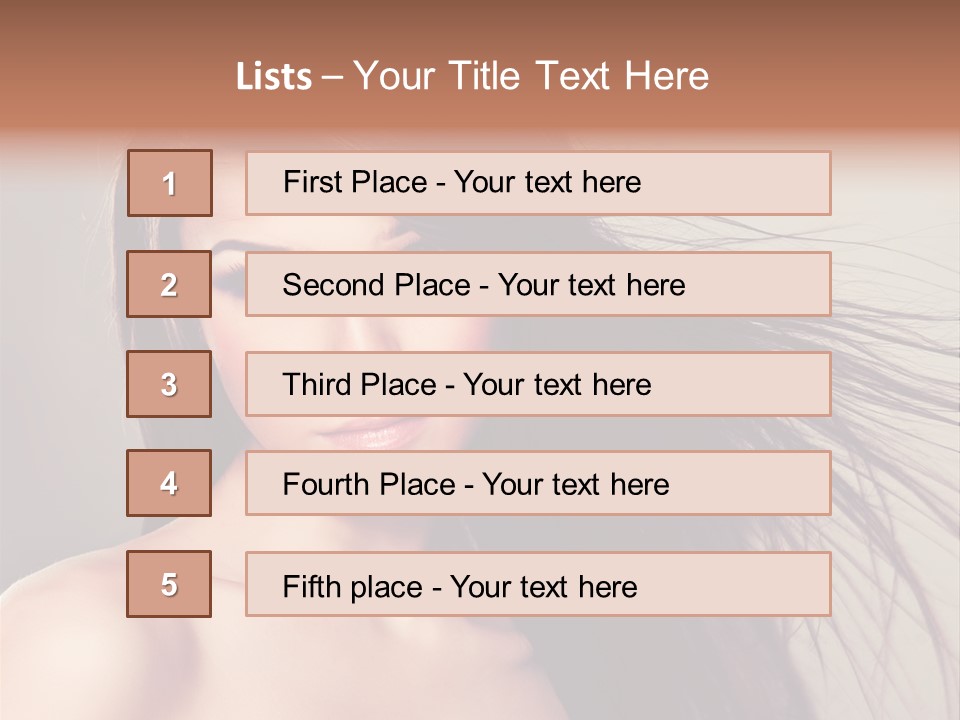Select the number 4 box
This screenshot has height=720, width=960.
[169, 483]
